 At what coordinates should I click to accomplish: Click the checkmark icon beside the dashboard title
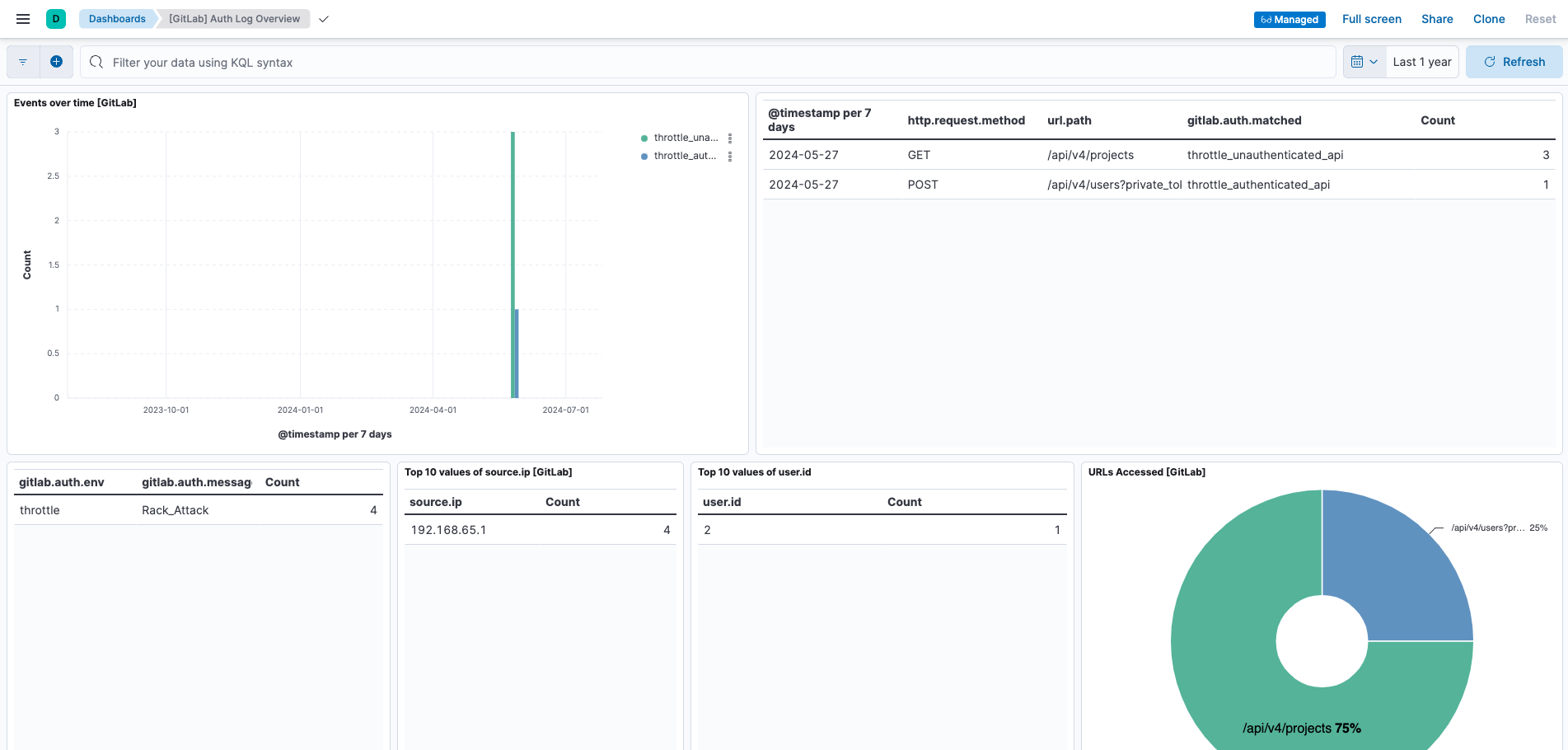pyautogui.click(x=322, y=19)
